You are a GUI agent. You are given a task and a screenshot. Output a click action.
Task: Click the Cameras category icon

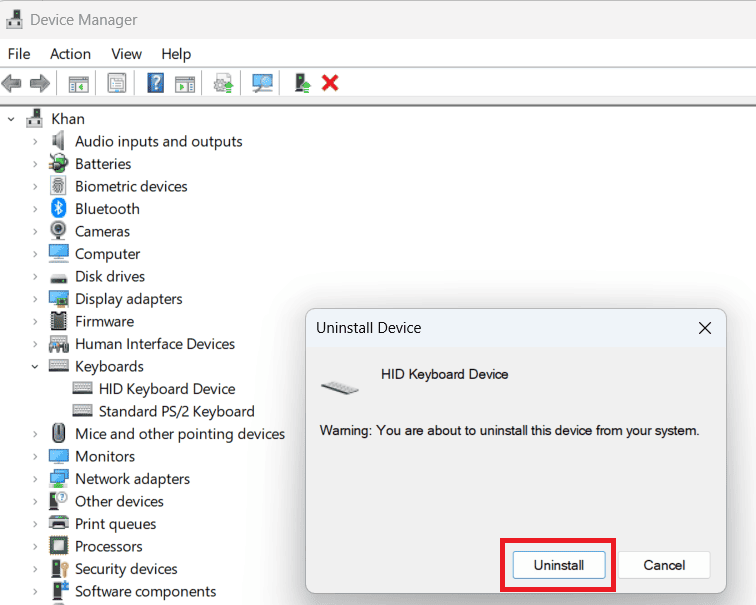tap(59, 231)
